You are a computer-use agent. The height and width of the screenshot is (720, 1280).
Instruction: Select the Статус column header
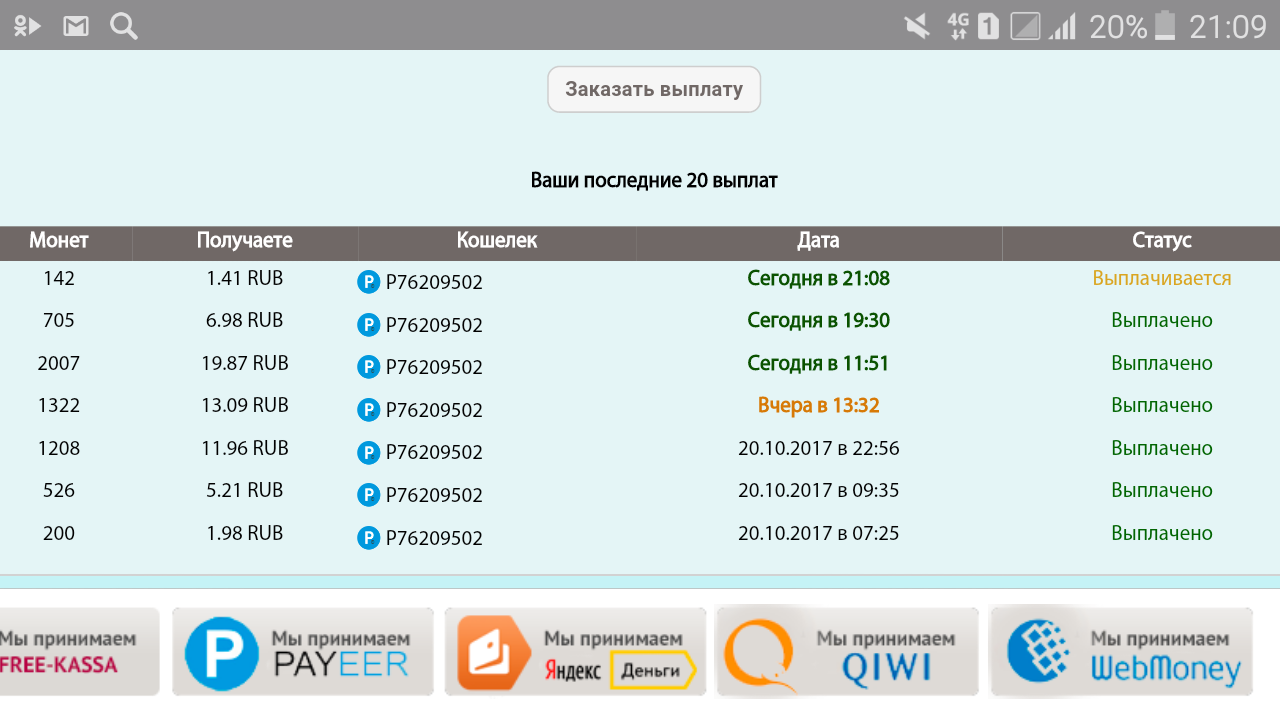[1161, 241]
